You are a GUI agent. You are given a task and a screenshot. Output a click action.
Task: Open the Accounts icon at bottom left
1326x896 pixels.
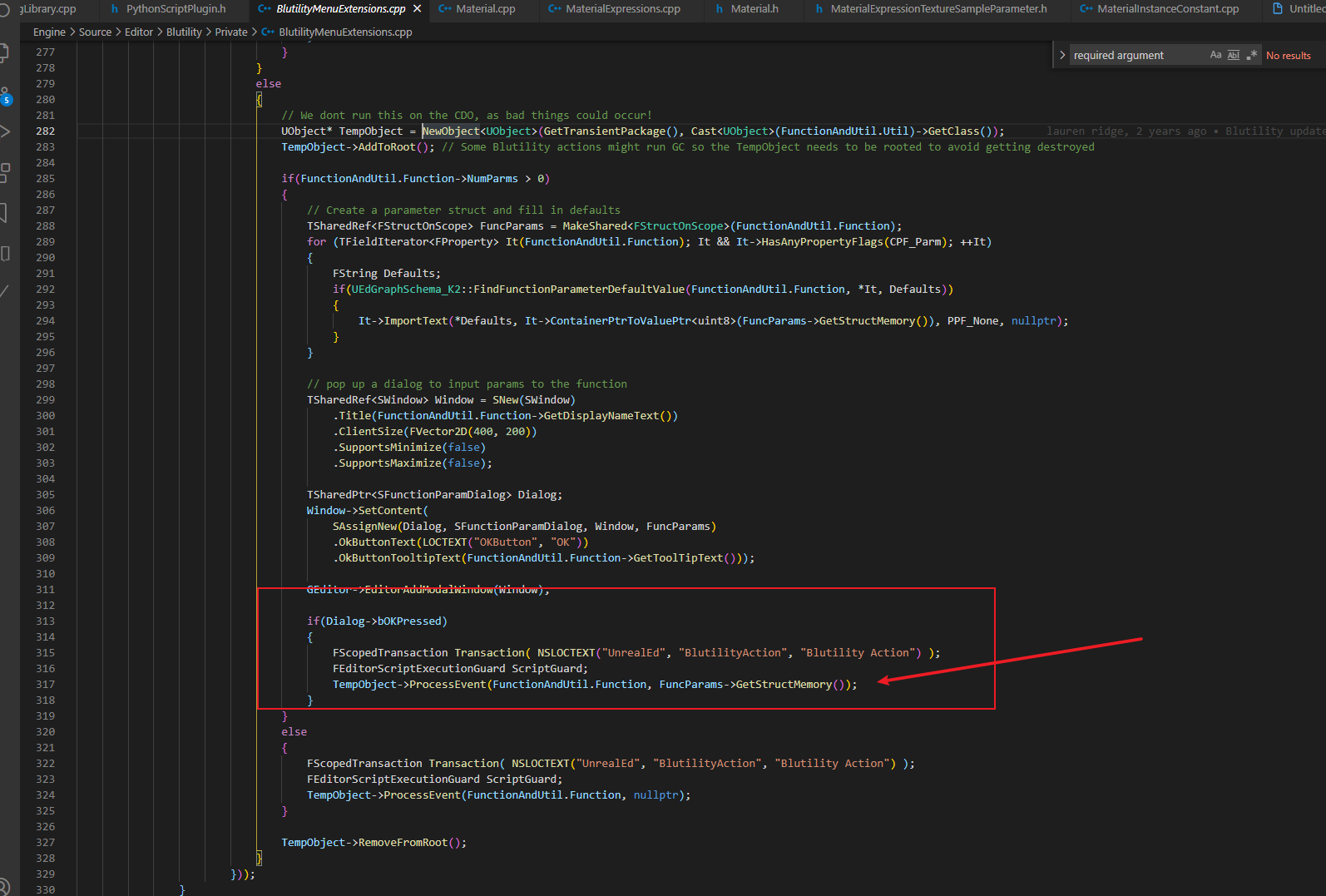[x=4, y=887]
